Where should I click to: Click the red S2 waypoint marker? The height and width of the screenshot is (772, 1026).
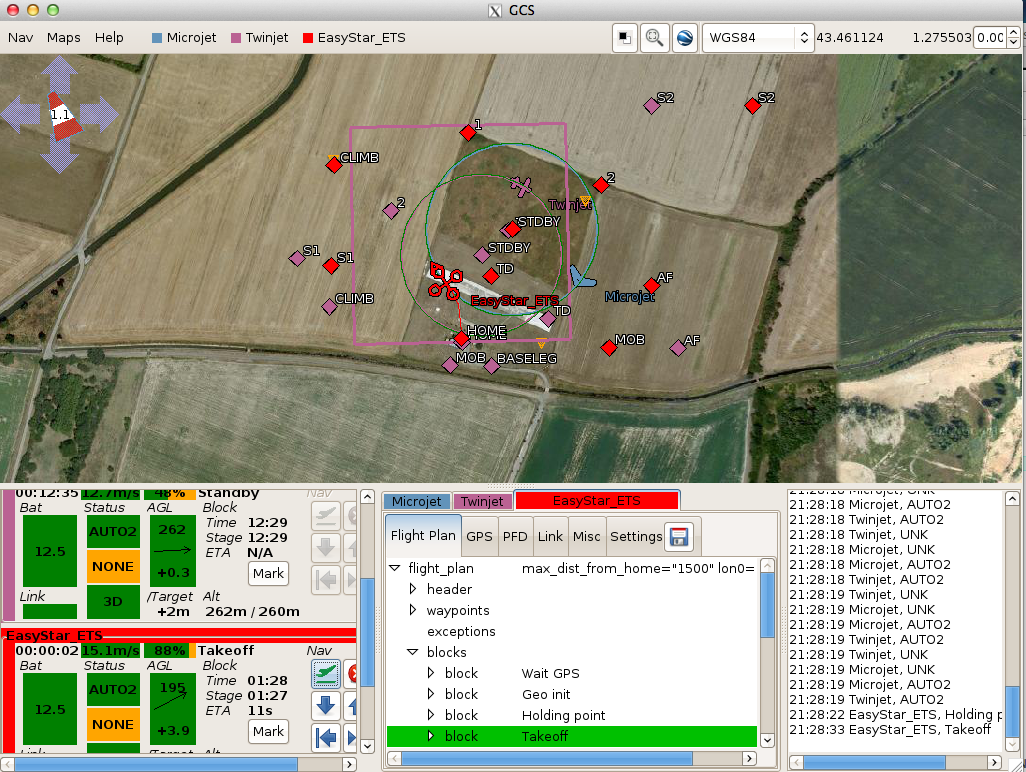coord(752,105)
